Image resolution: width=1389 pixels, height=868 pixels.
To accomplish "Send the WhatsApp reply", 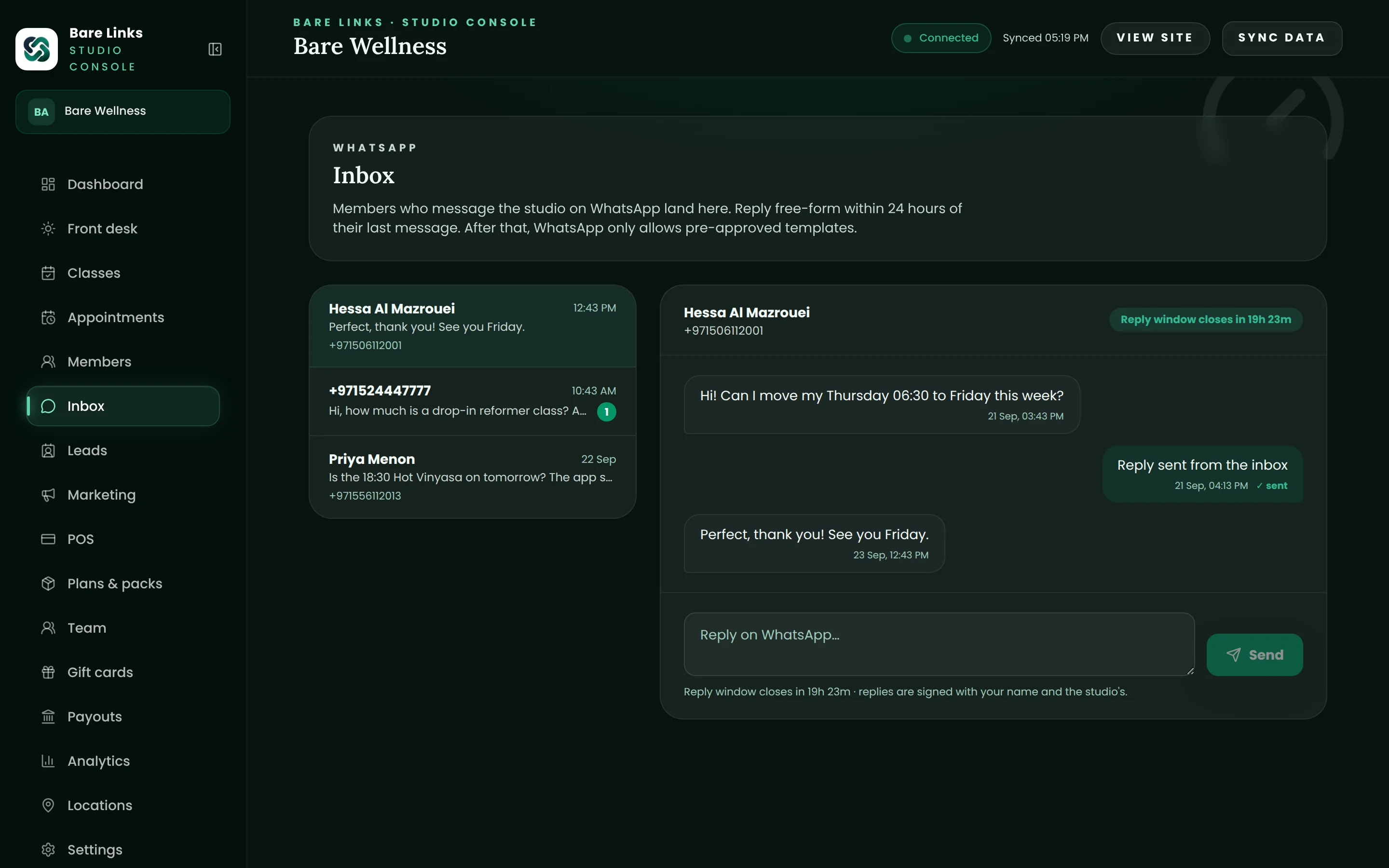I will pyautogui.click(x=1255, y=655).
